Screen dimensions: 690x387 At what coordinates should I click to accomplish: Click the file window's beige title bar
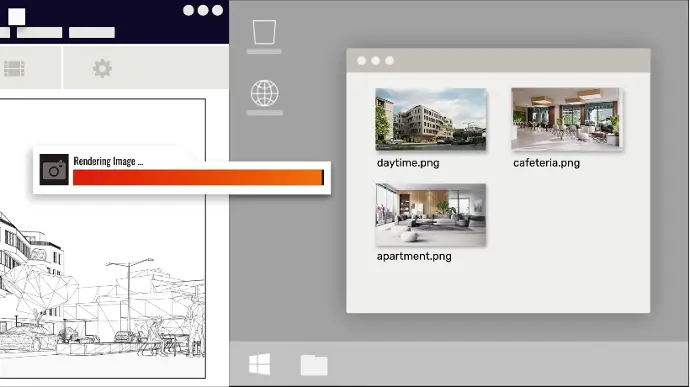coord(499,60)
